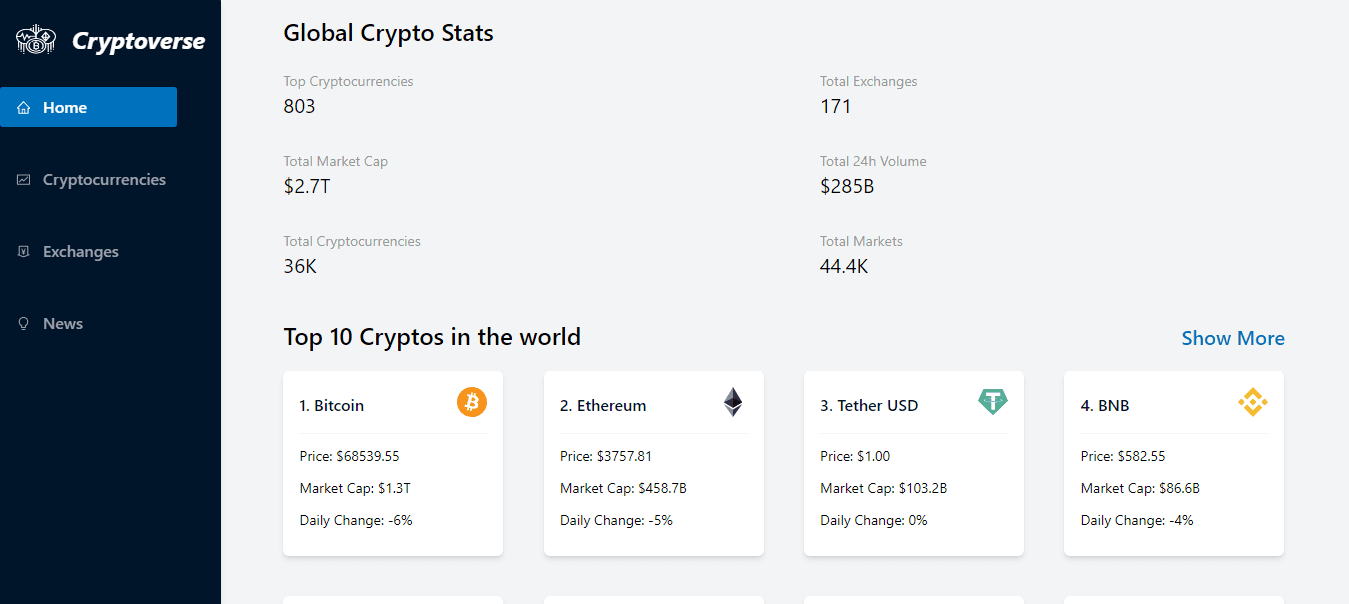The height and width of the screenshot is (604, 1349).
Task: Click the Home house icon in the sidebar
Action: click(24, 108)
